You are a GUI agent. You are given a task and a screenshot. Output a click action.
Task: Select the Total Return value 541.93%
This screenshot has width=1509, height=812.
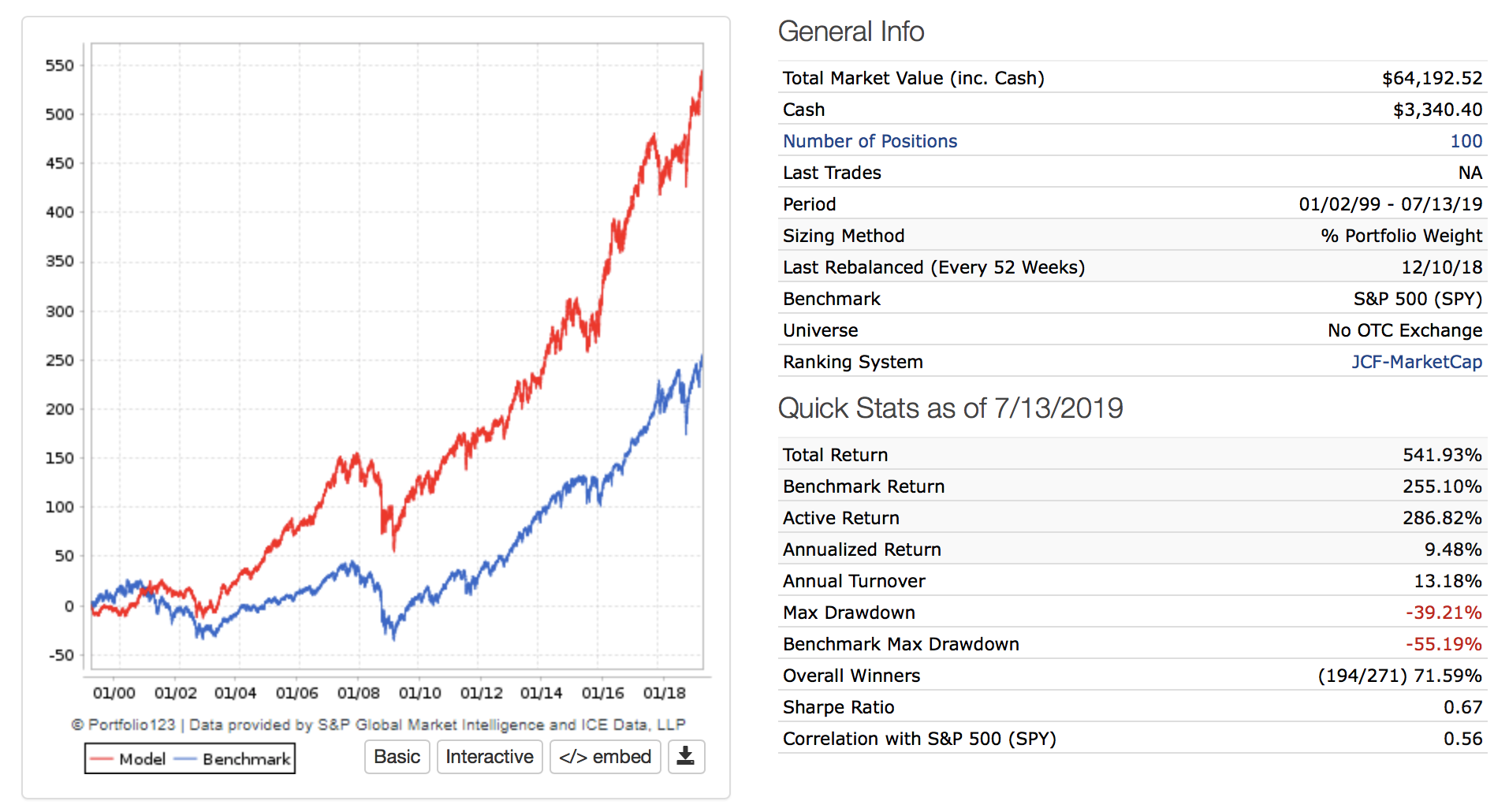[x=1442, y=455]
